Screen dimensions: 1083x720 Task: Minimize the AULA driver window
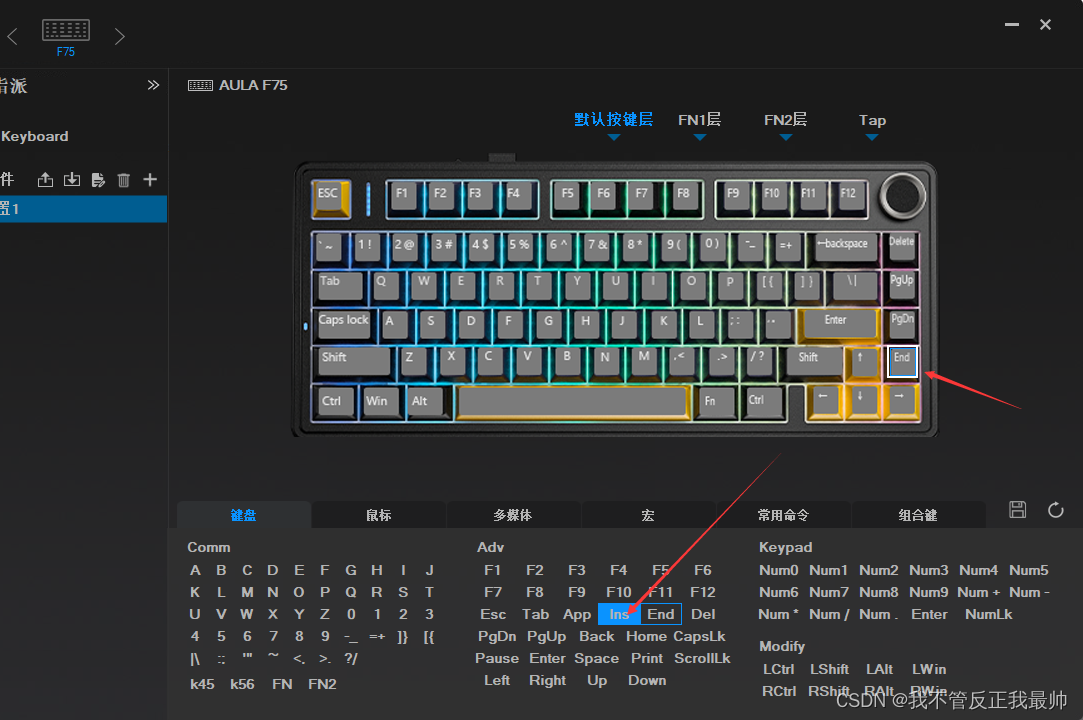(1012, 24)
